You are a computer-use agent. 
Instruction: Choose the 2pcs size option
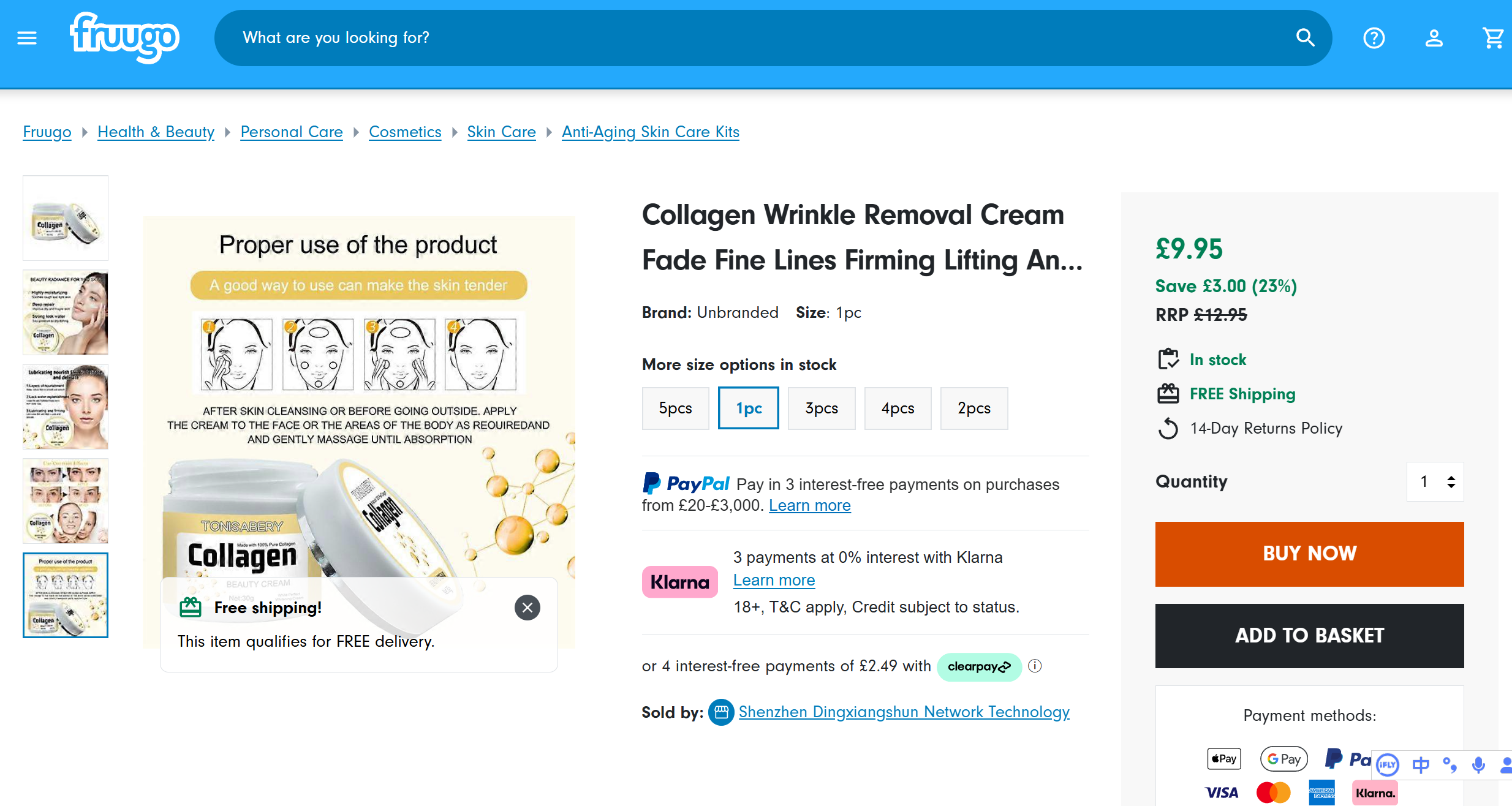(x=973, y=409)
